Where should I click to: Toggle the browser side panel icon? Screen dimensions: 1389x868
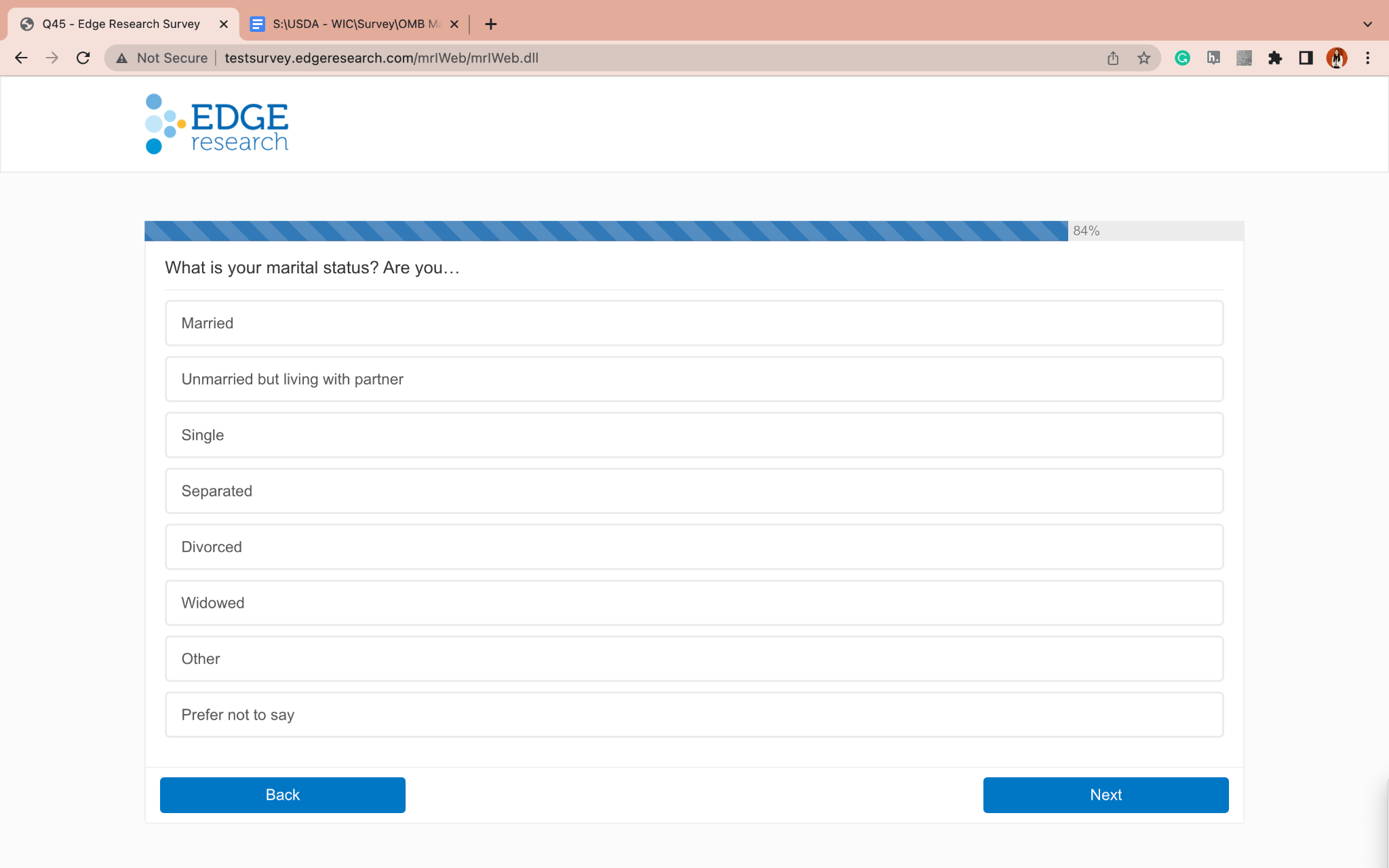coord(1306,58)
